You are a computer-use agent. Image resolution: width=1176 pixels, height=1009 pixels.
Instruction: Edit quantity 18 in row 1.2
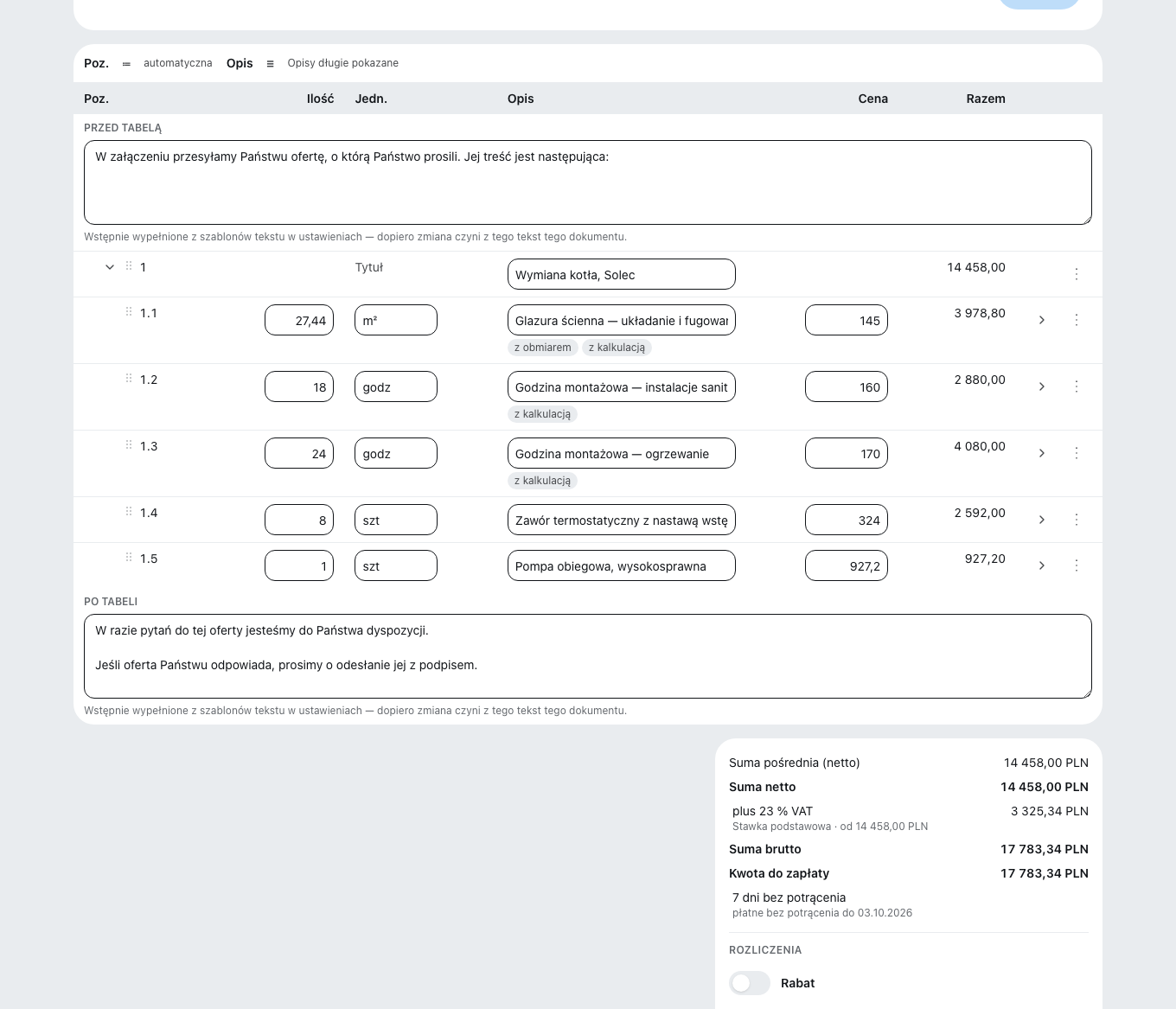299,386
